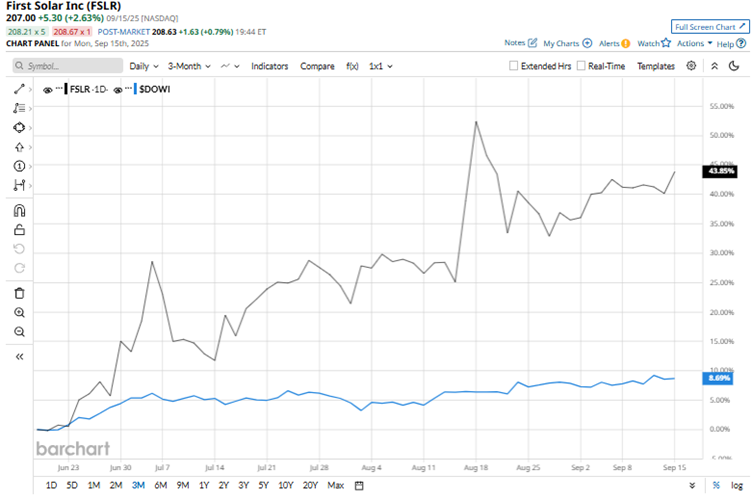This screenshot has height=500, width=752.
Task: Add to Watch list star
Action: pos(654,43)
